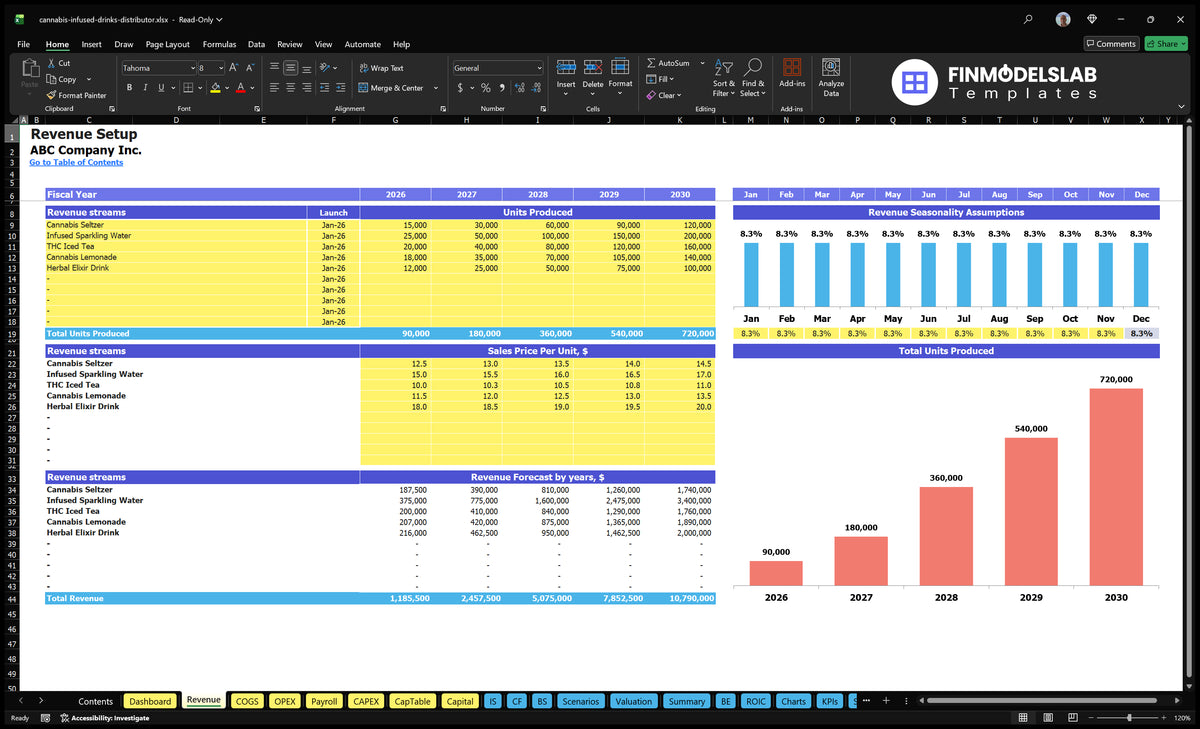1200x729 pixels.
Task: Center text horizontally
Action: [290, 88]
